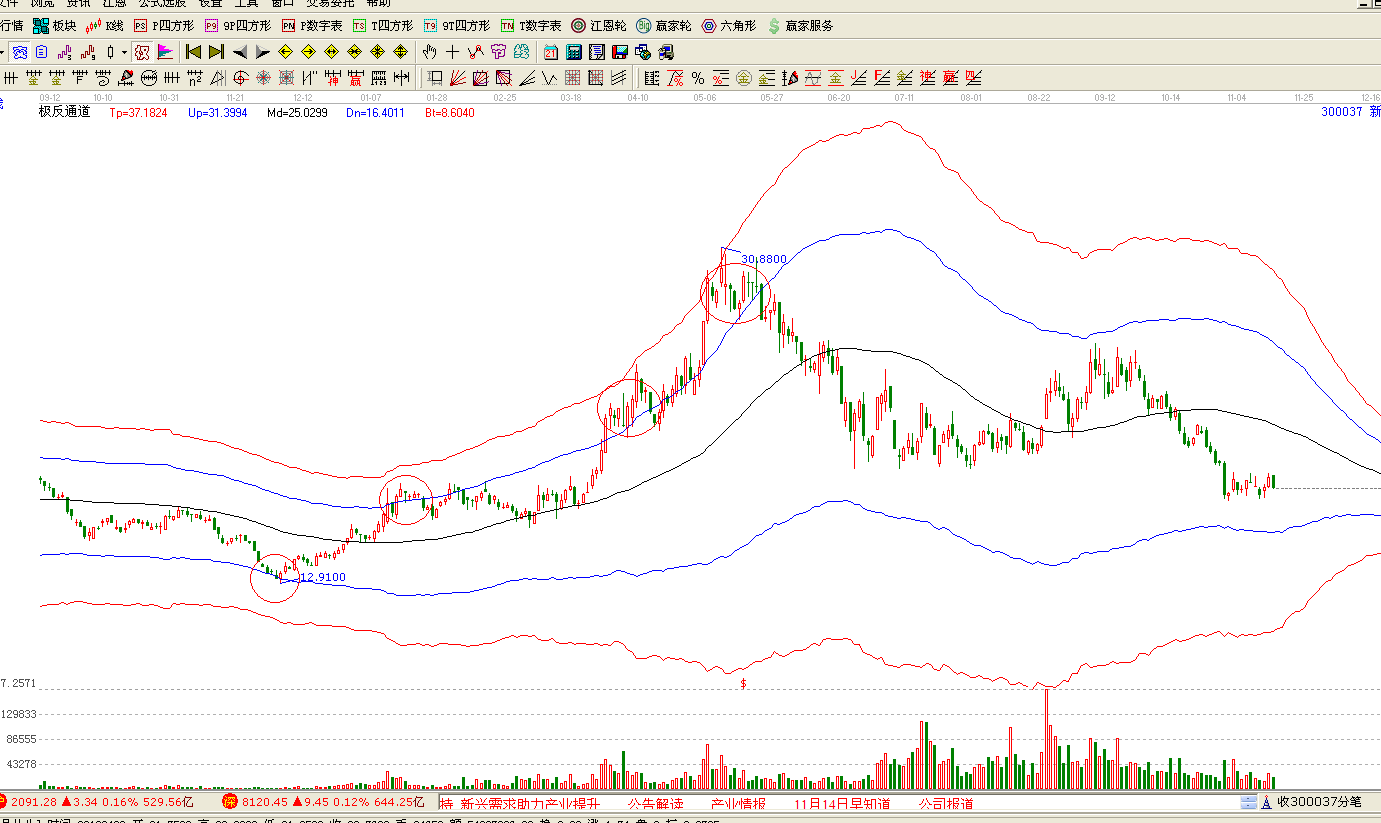1381x823 pixels.
Task: Open the 11月14日早知道 link
Action: 842,804
